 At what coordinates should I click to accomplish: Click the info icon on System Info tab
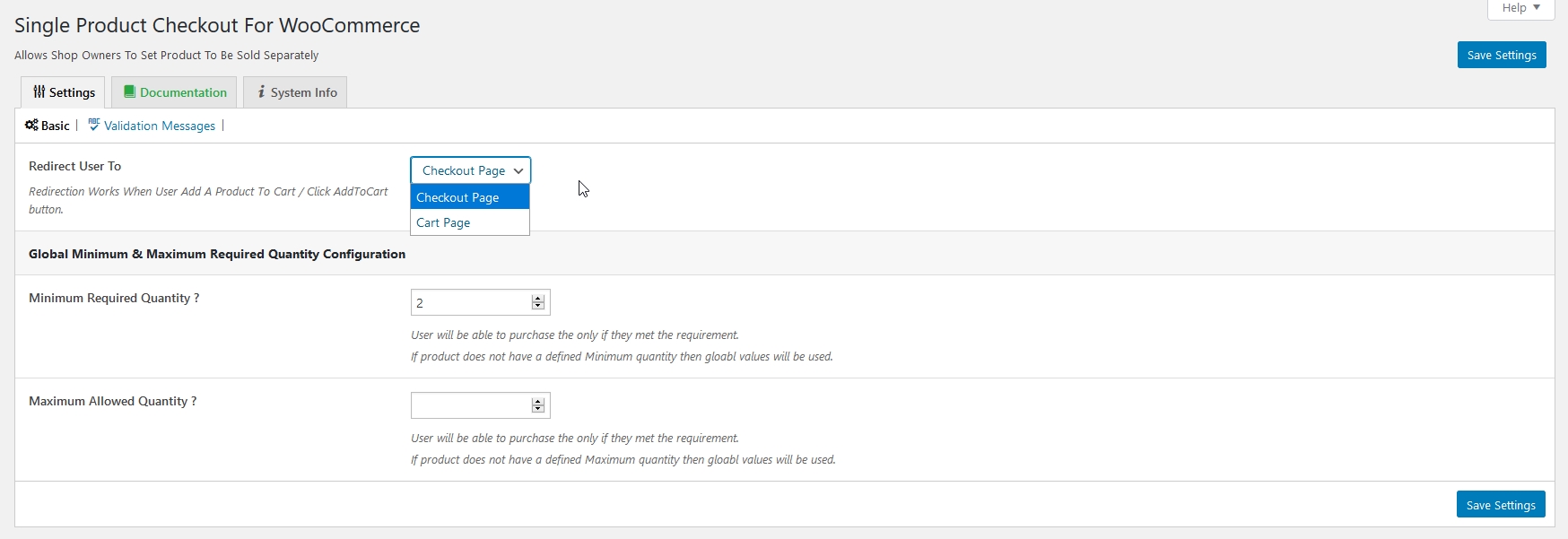click(261, 91)
